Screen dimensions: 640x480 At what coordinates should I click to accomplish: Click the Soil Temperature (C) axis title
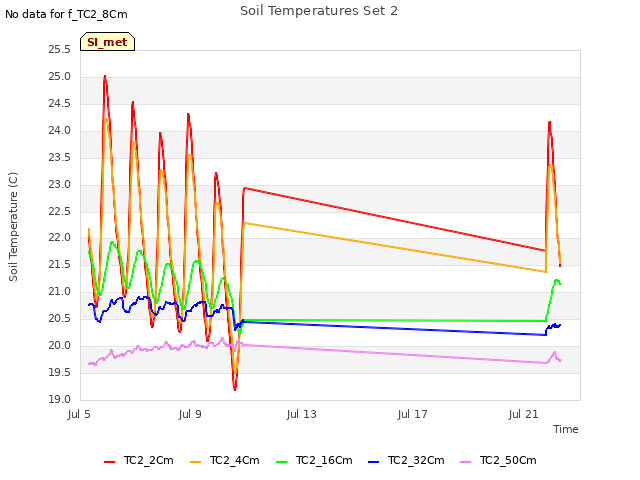pyautogui.click(x=13, y=227)
